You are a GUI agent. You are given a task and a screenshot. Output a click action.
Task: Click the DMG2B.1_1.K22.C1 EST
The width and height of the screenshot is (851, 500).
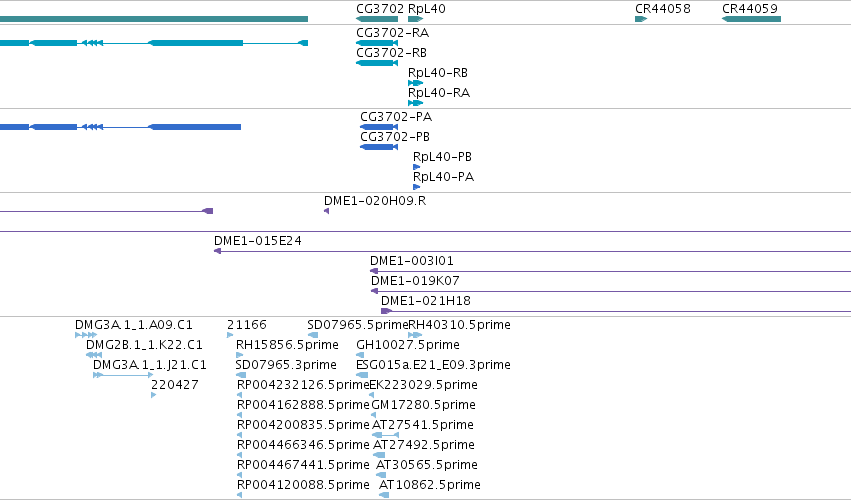[94, 355]
